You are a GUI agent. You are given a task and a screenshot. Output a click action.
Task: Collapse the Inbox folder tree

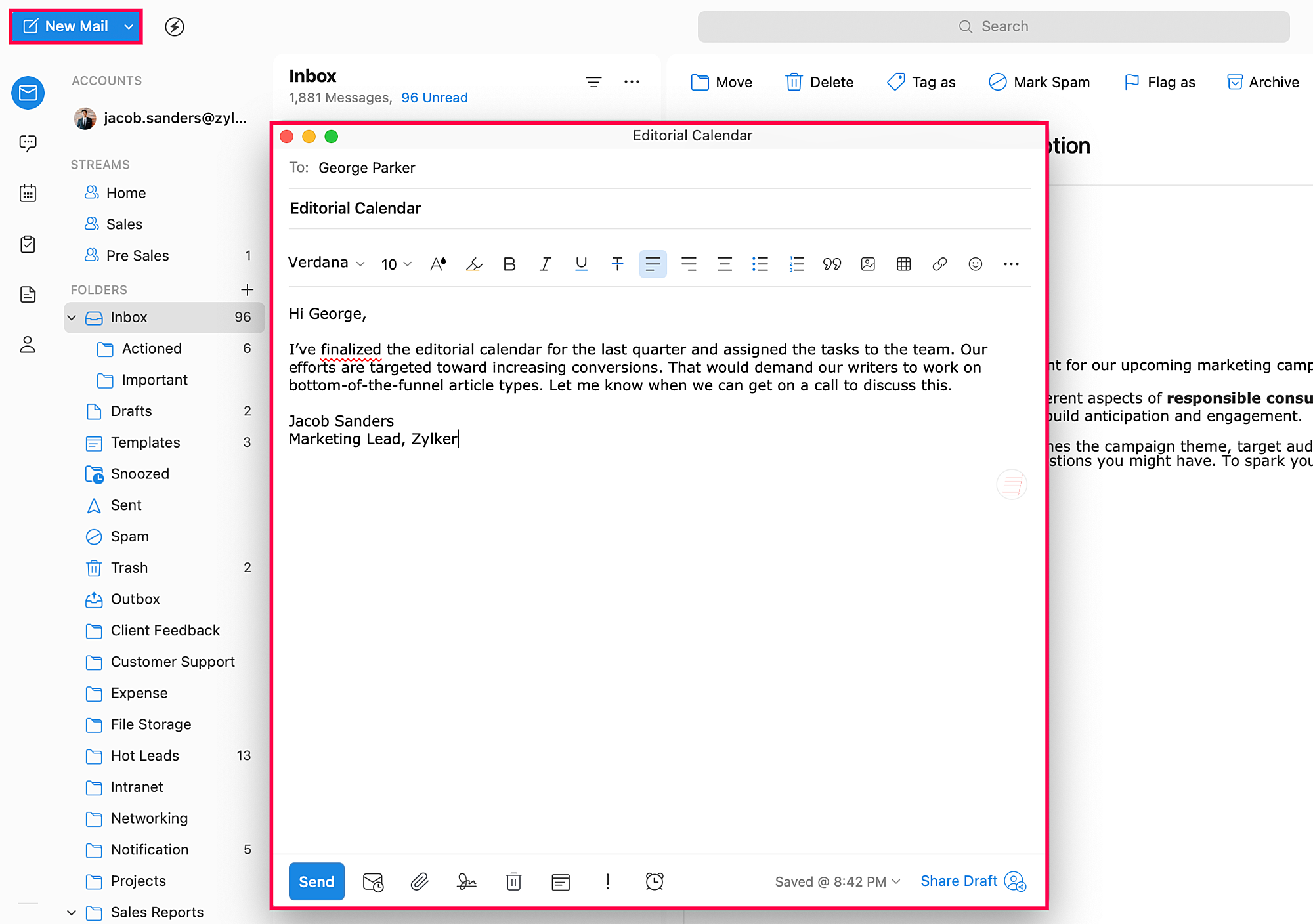pyautogui.click(x=72, y=318)
